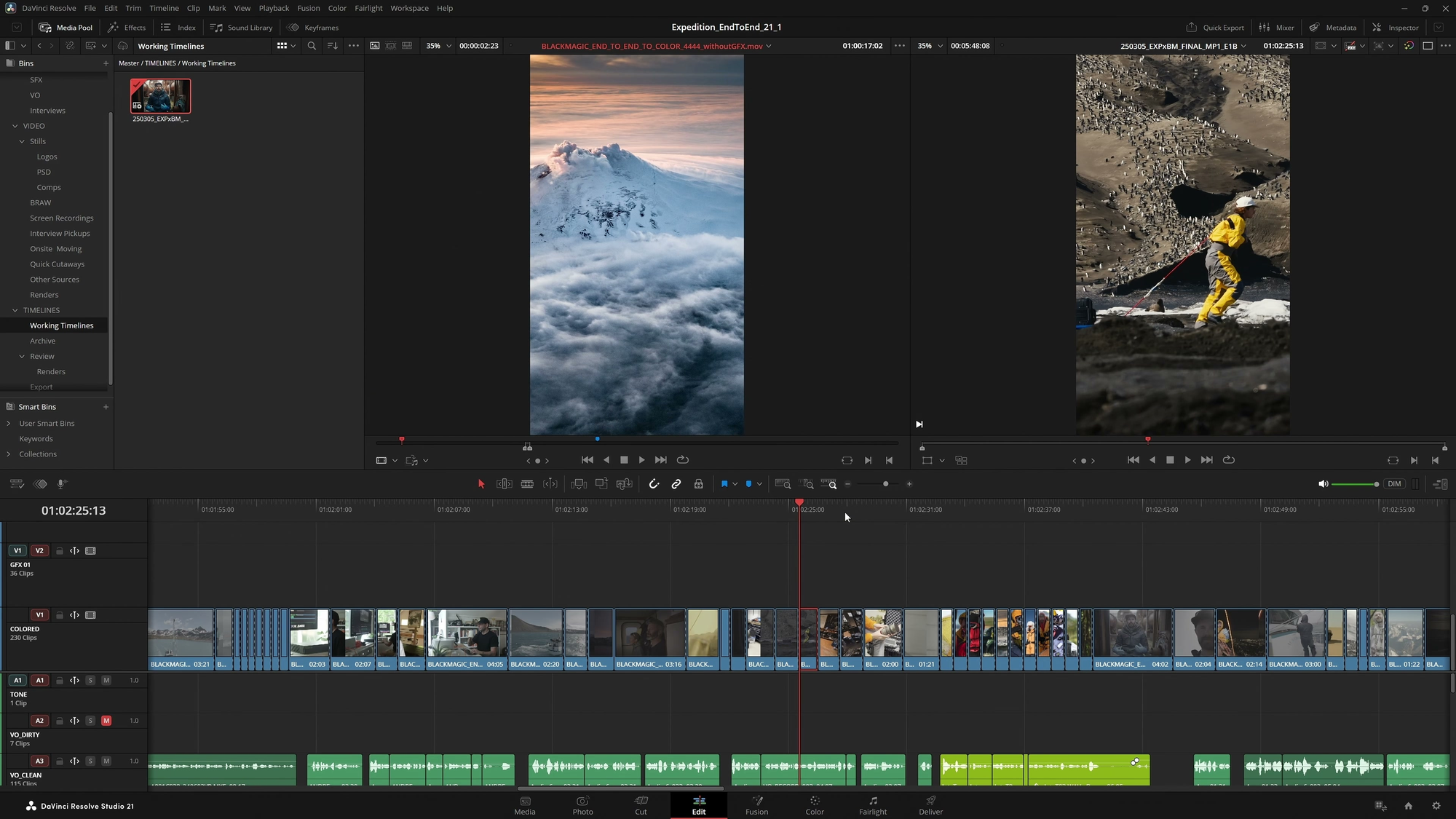
Task: Toggle lock on A1 TONE track
Action: click(x=60, y=681)
